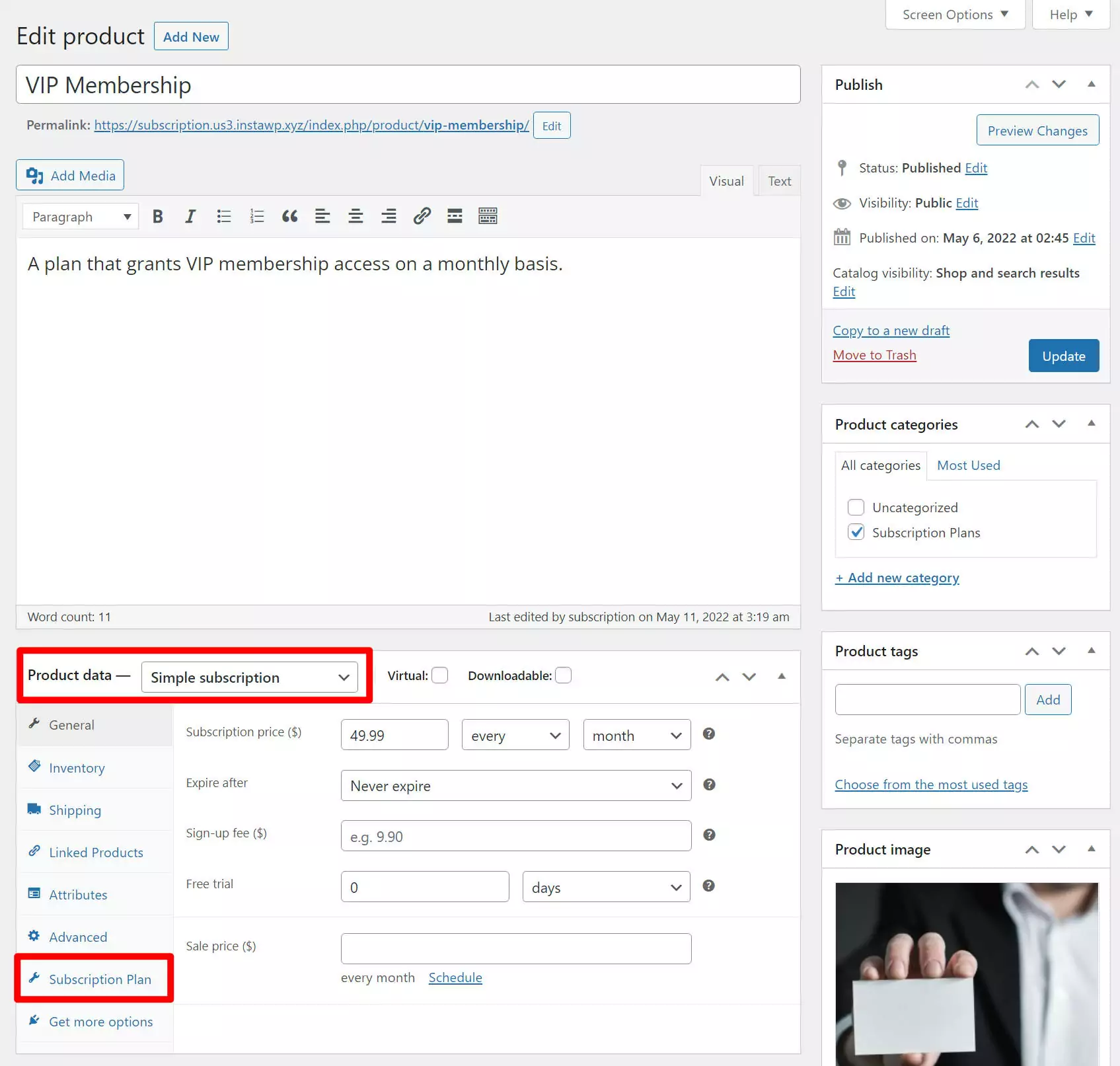Apply italic with the Italic icon
The height and width of the screenshot is (1066, 1120).
tap(190, 216)
